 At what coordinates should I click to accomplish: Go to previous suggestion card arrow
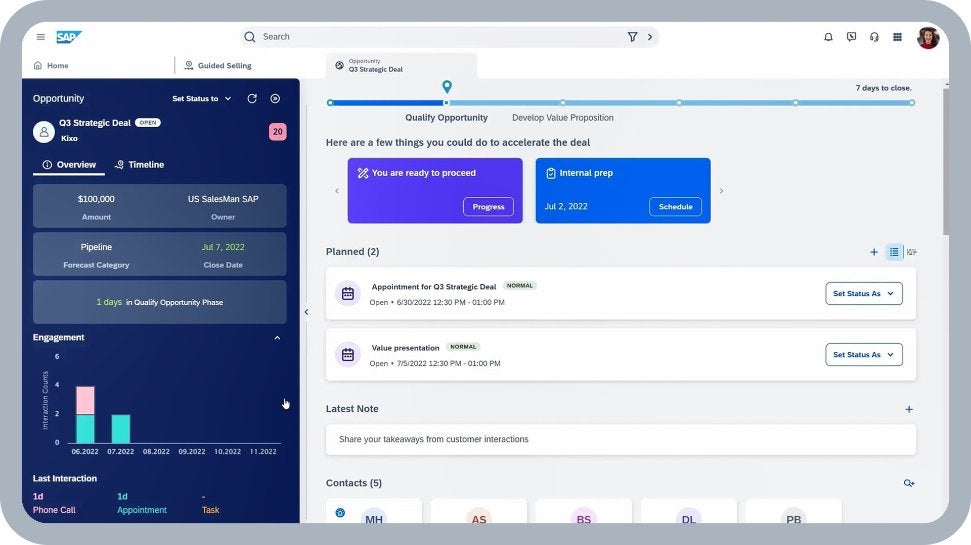[x=337, y=191]
